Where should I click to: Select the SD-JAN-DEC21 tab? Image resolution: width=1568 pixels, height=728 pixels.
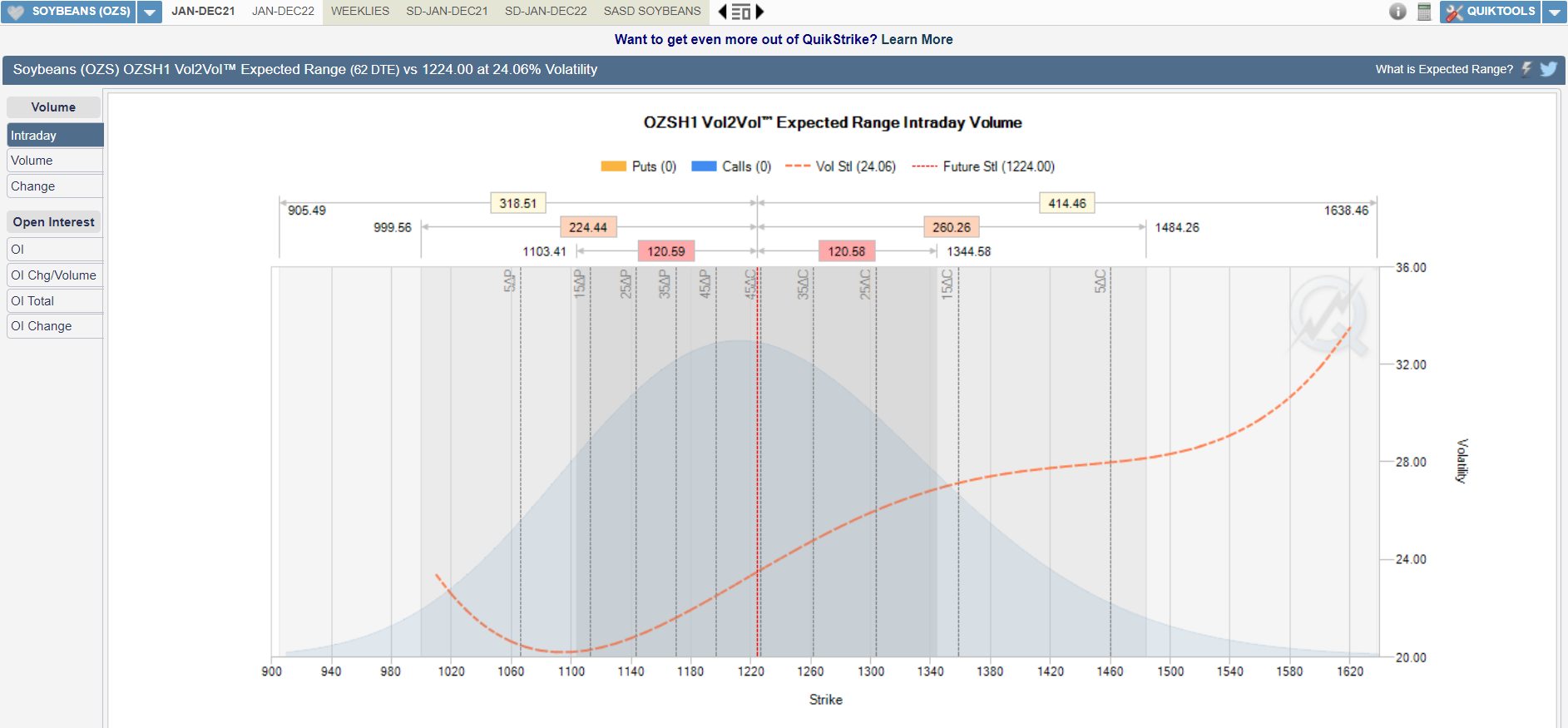tap(447, 12)
